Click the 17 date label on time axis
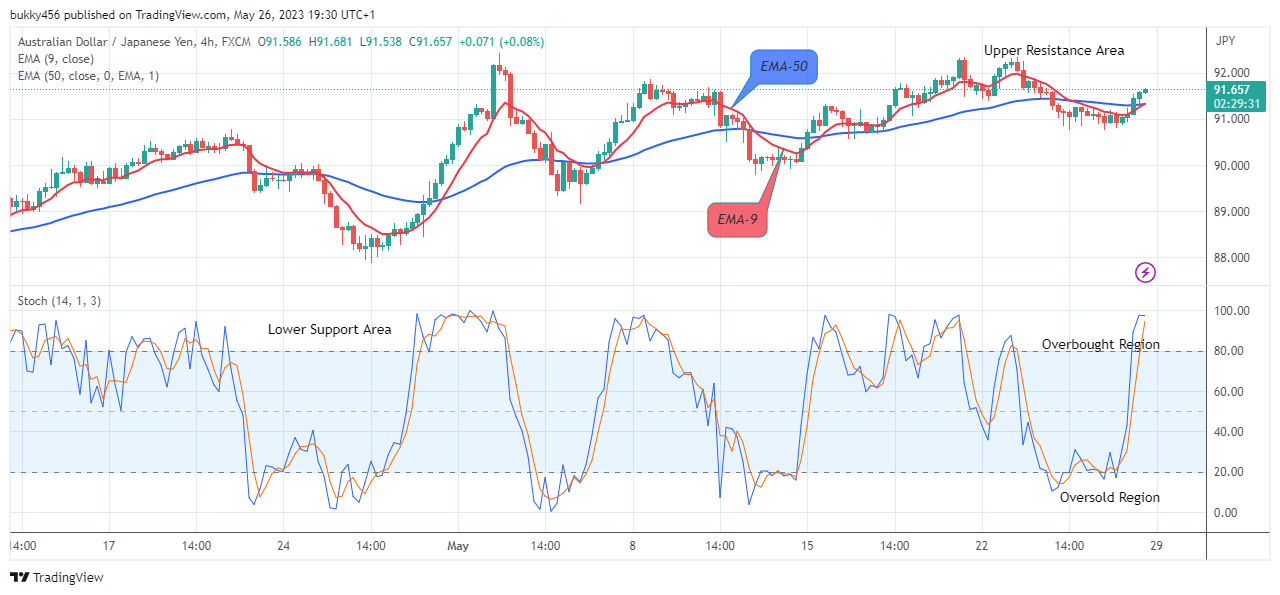This screenshot has height=595, width=1280. pyautogui.click(x=108, y=546)
